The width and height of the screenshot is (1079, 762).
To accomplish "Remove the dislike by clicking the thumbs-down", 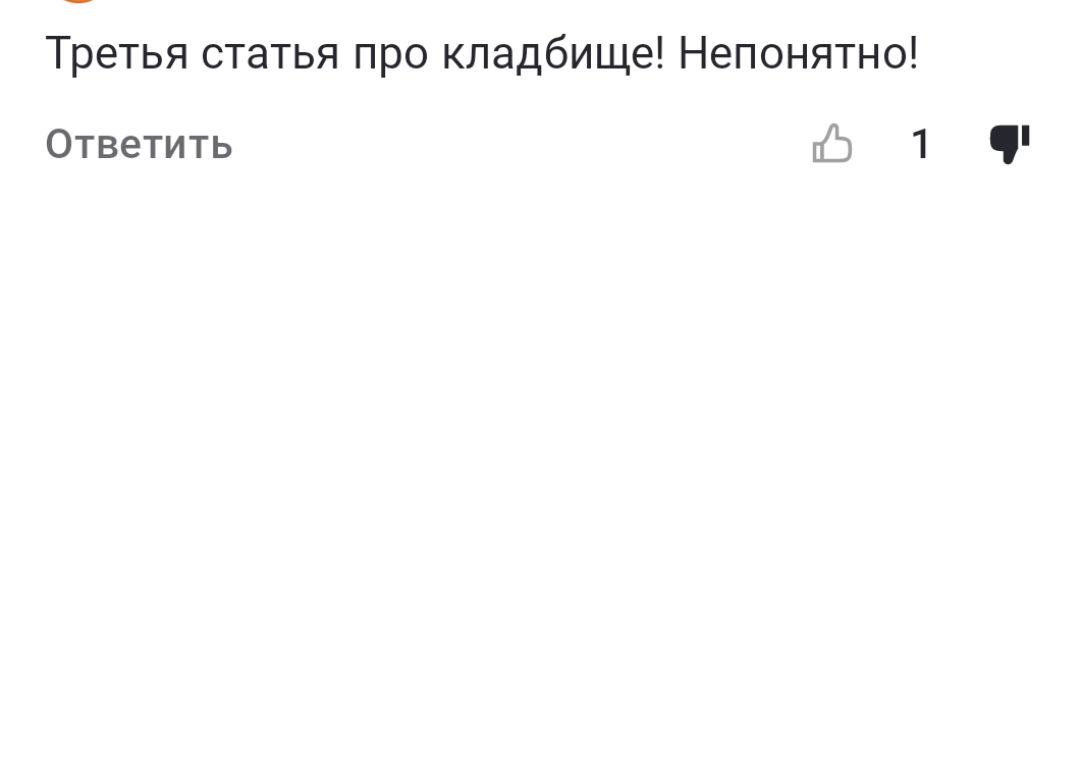I will [1008, 145].
